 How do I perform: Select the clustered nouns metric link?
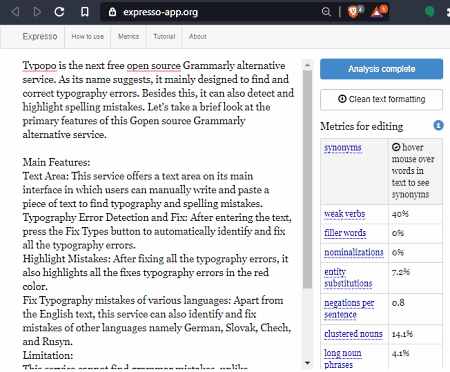click(x=353, y=334)
